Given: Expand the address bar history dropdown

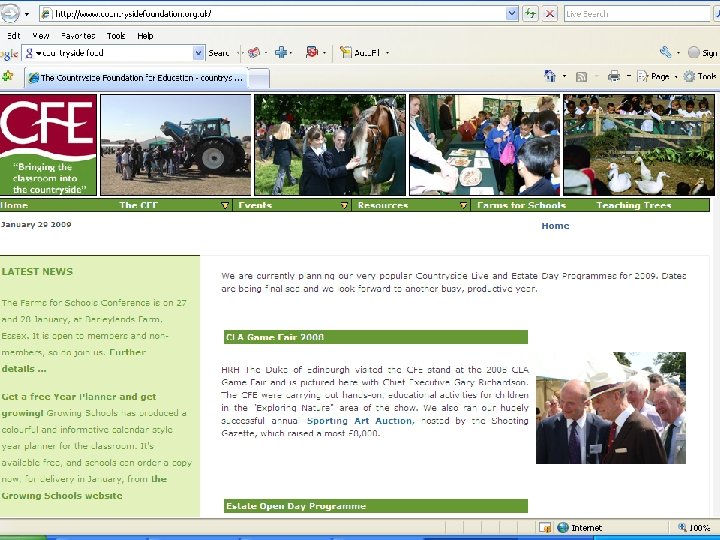Looking at the screenshot, I should coord(512,14).
